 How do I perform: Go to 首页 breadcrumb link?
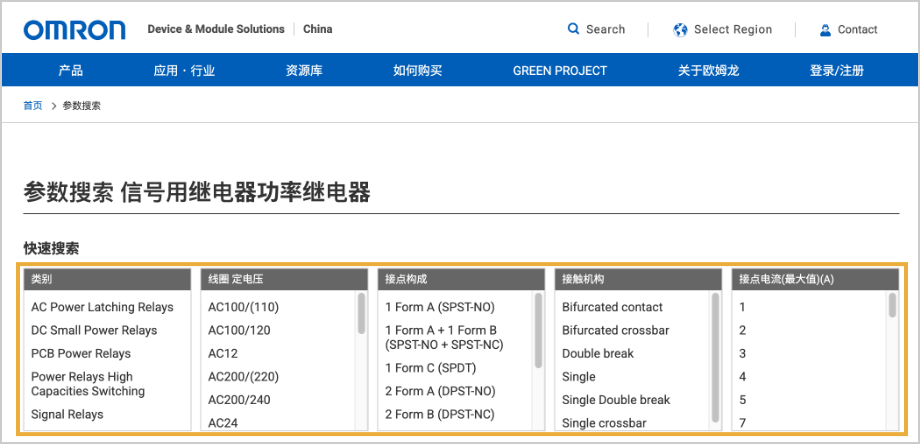pos(33,106)
